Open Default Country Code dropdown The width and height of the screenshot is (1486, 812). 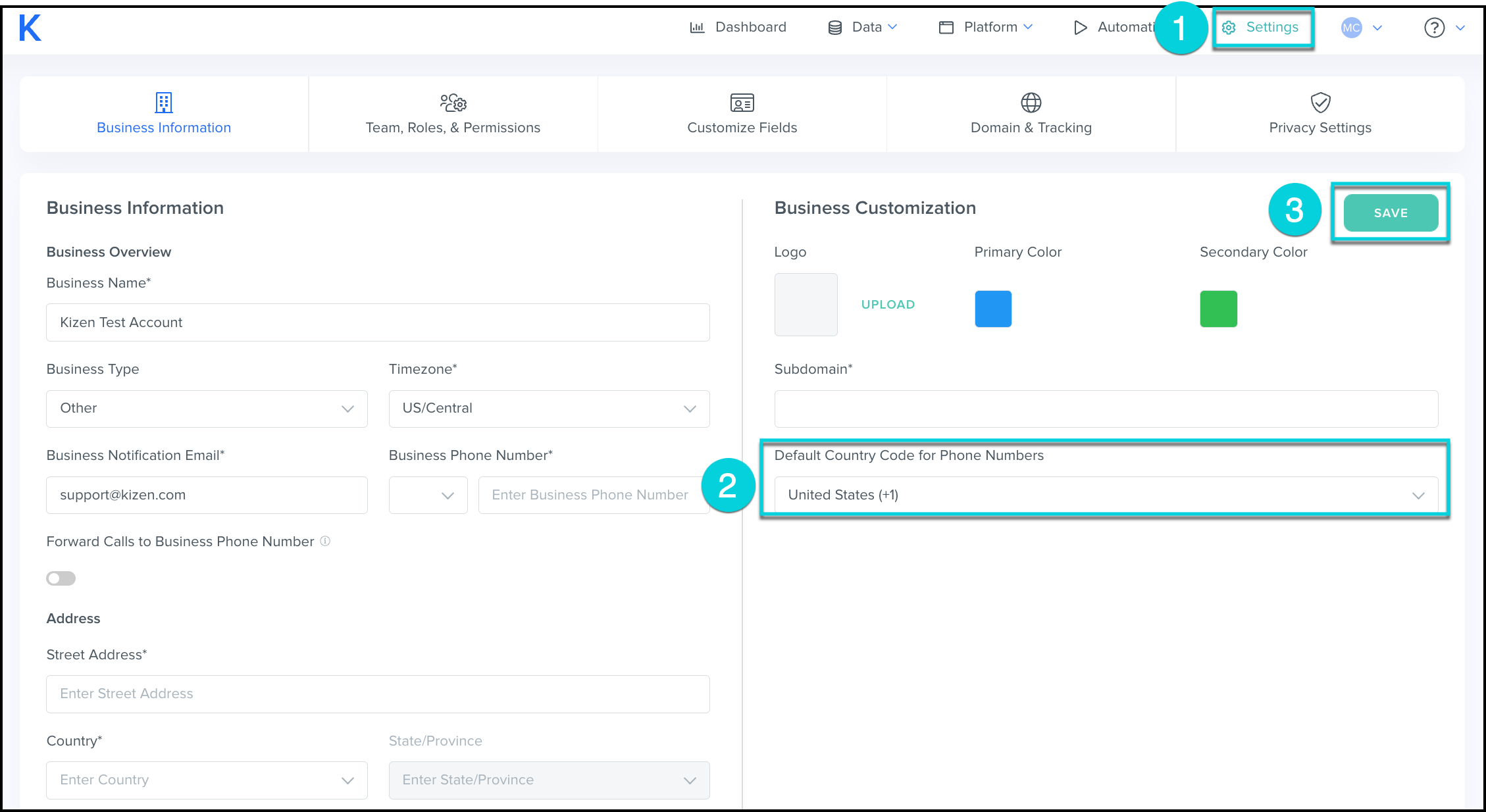click(1106, 495)
